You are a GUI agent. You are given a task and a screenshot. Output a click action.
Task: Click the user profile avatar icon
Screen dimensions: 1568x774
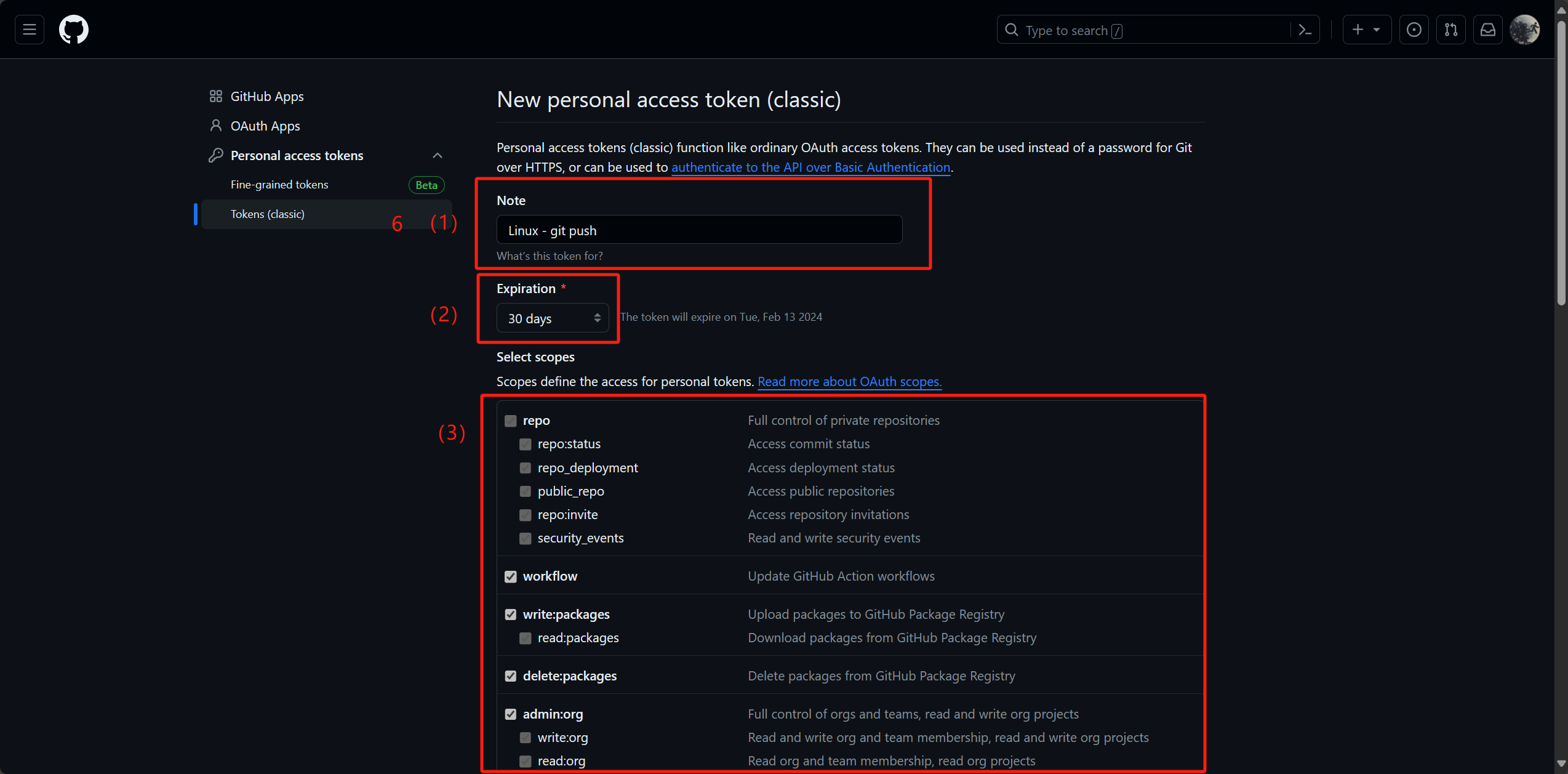[1524, 29]
